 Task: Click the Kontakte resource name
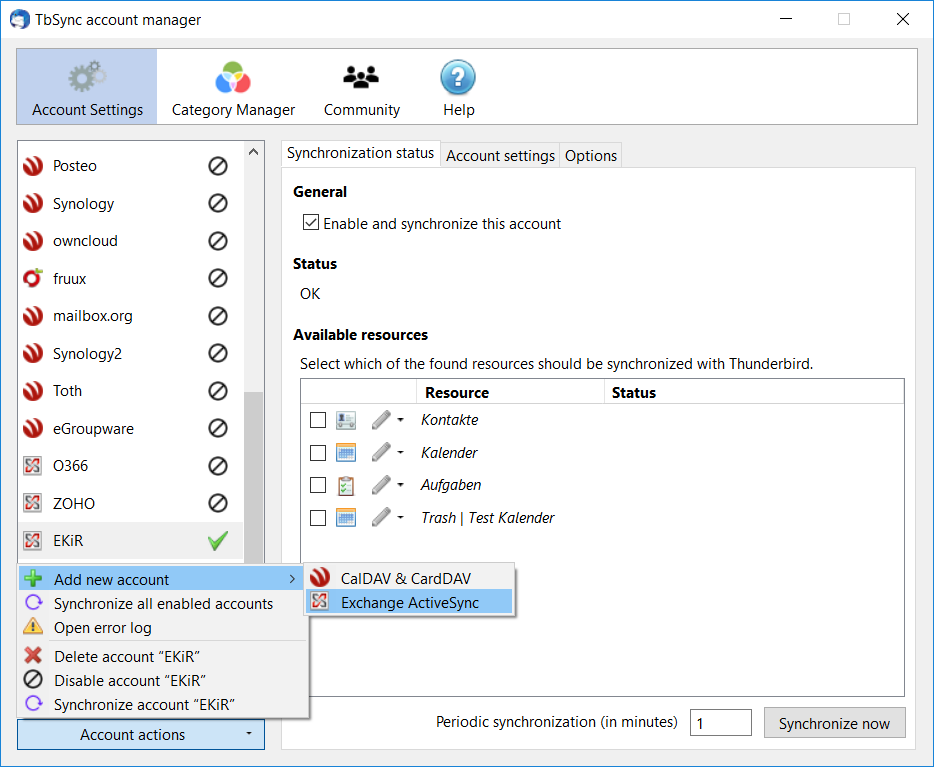[x=449, y=420]
